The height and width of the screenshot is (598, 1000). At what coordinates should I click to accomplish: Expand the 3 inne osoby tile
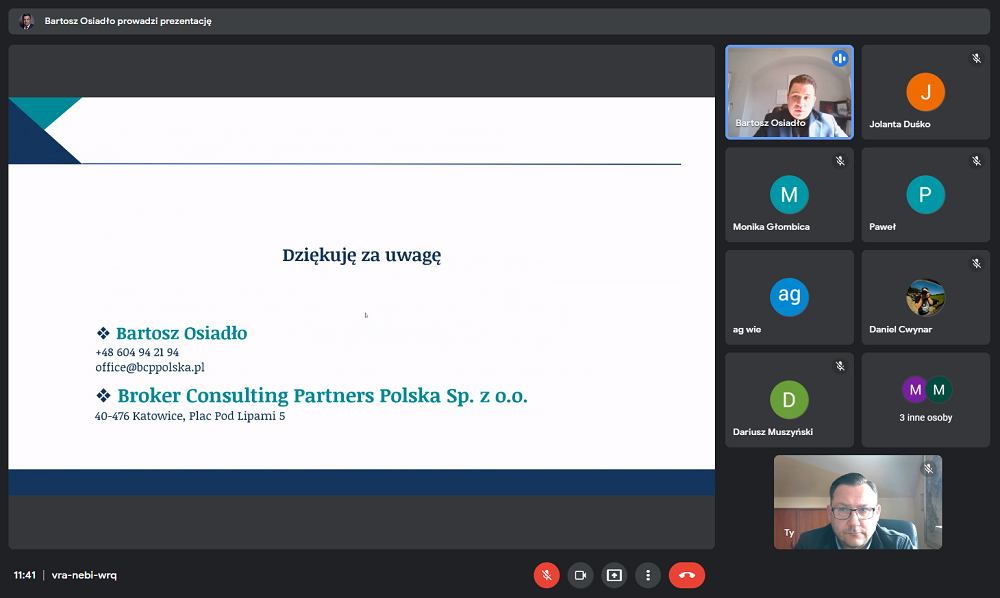[925, 399]
